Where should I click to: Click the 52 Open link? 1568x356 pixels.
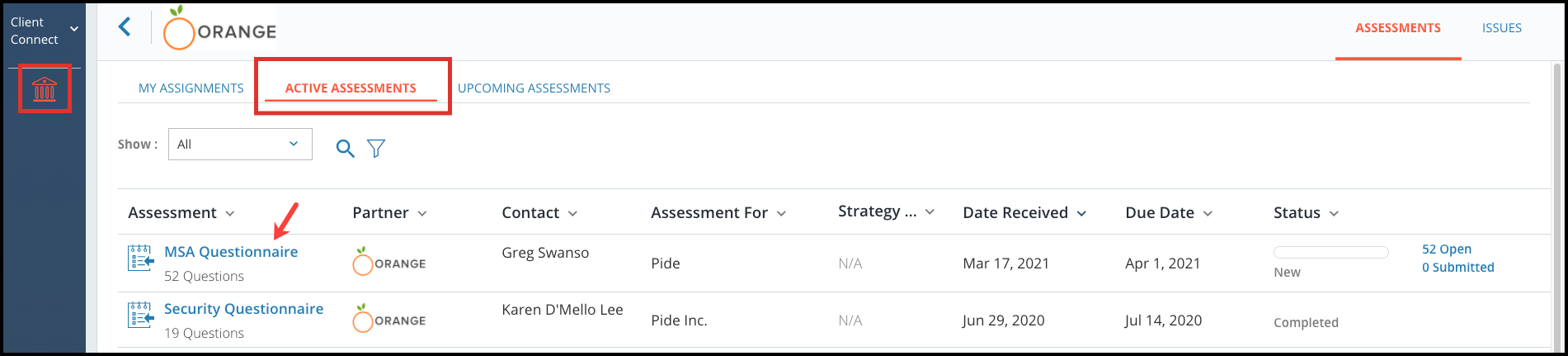tap(1446, 249)
